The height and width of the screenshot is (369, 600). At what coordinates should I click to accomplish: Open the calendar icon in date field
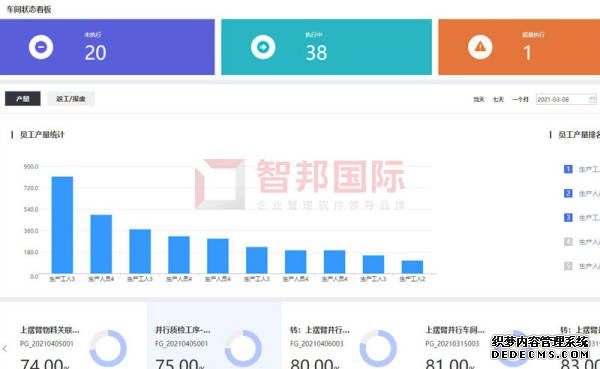point(592,100)
